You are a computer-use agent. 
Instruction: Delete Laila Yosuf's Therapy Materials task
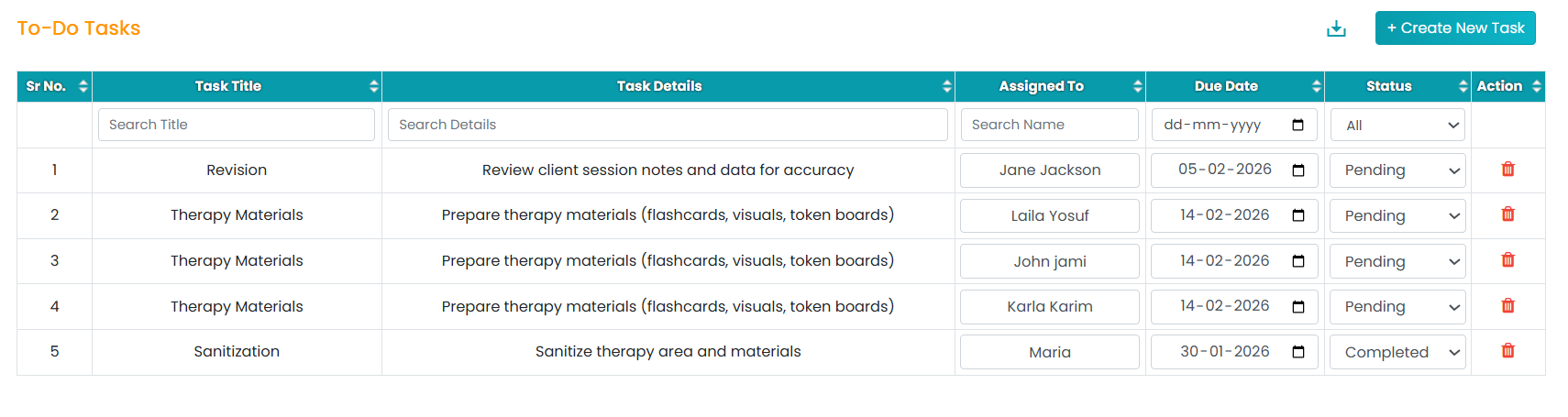coord(1507,214)
